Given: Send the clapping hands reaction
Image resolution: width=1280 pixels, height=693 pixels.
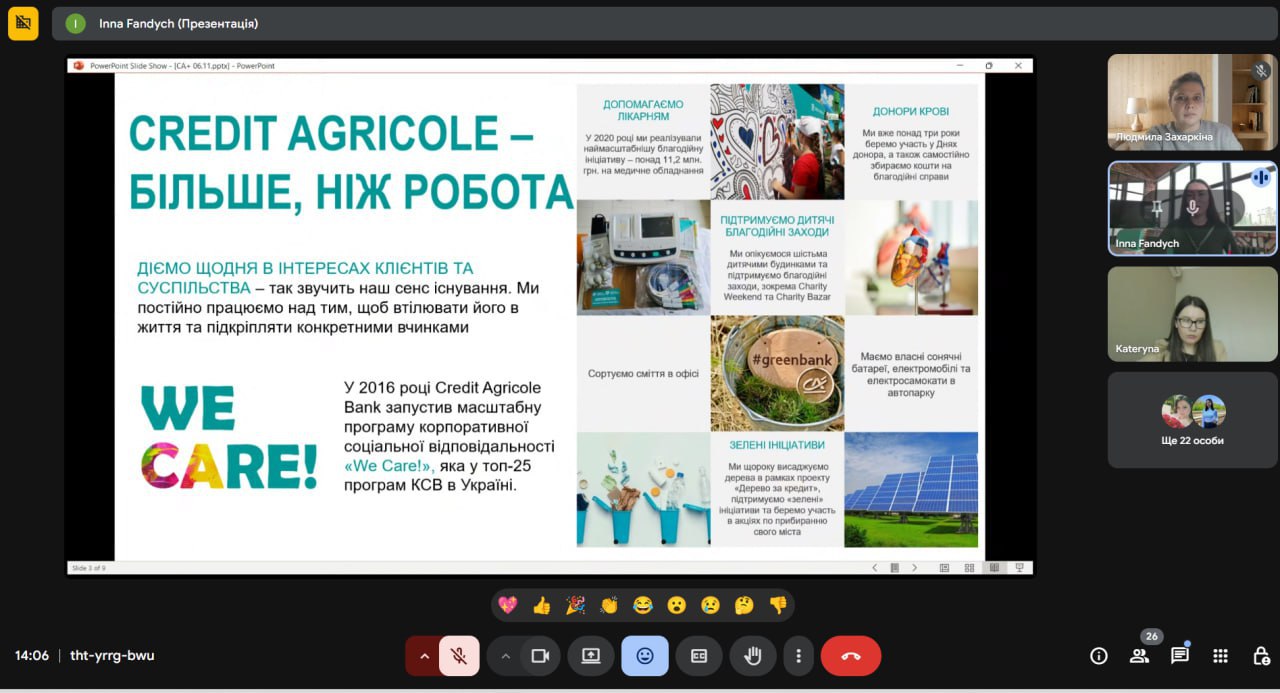Looking at the screenshot, I should [x=609, y=605].
